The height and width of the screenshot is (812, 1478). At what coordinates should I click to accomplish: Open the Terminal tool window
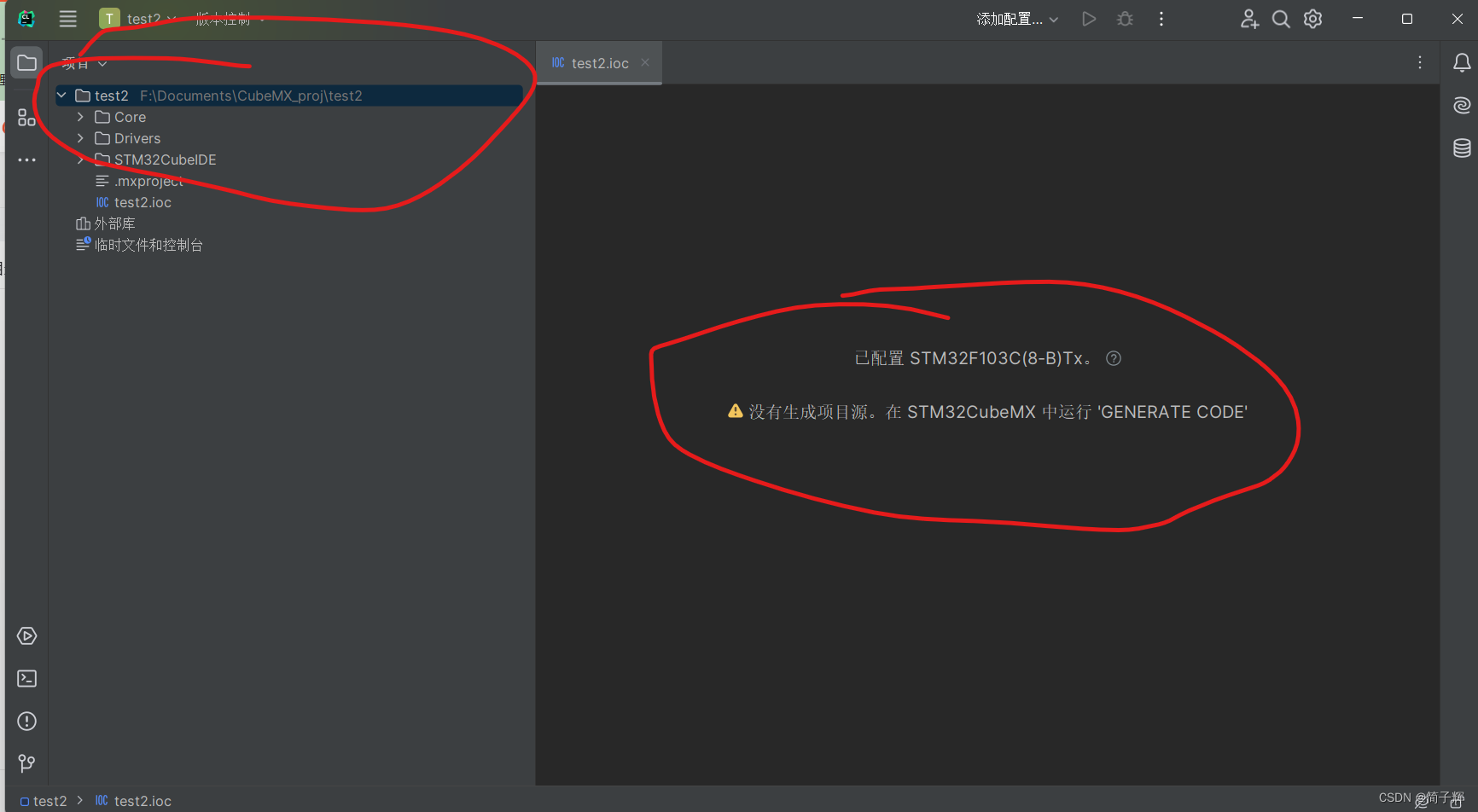26,678
